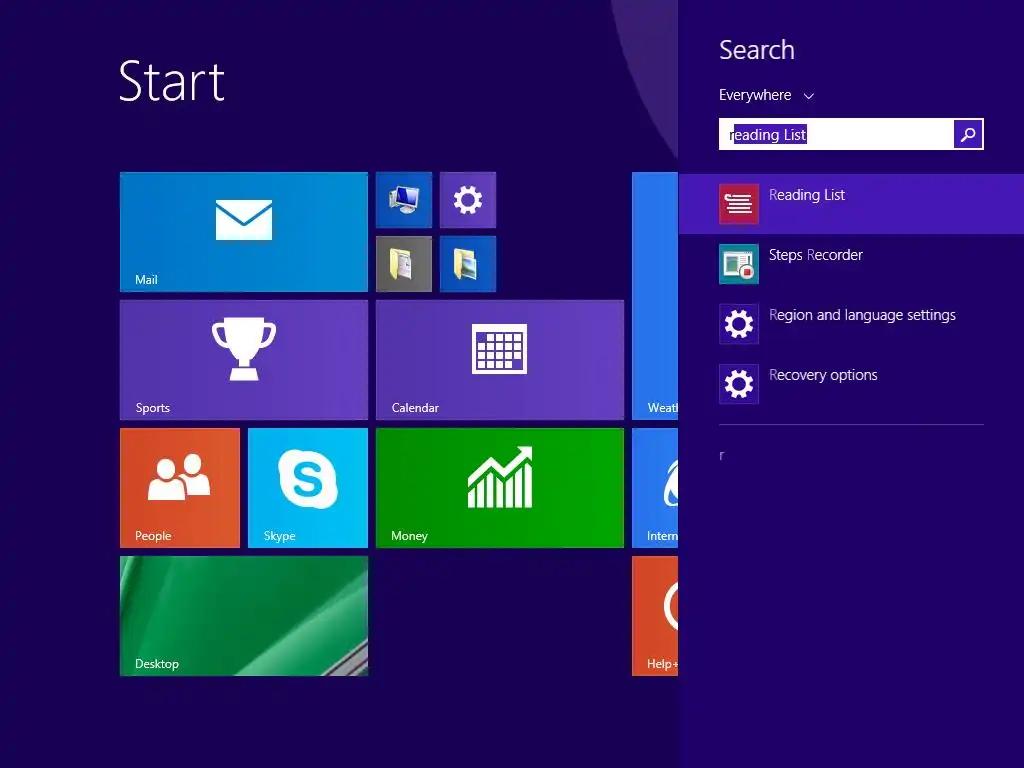This screenshot has width=1024, height=768.
Task: Expand the Everywhere search scope dropdown
Action: point(766,95)
